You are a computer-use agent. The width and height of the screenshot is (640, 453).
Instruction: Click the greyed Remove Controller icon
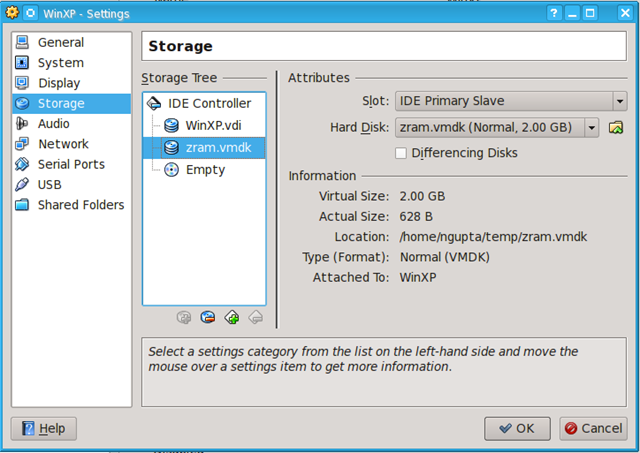click(x=256, y=318)
